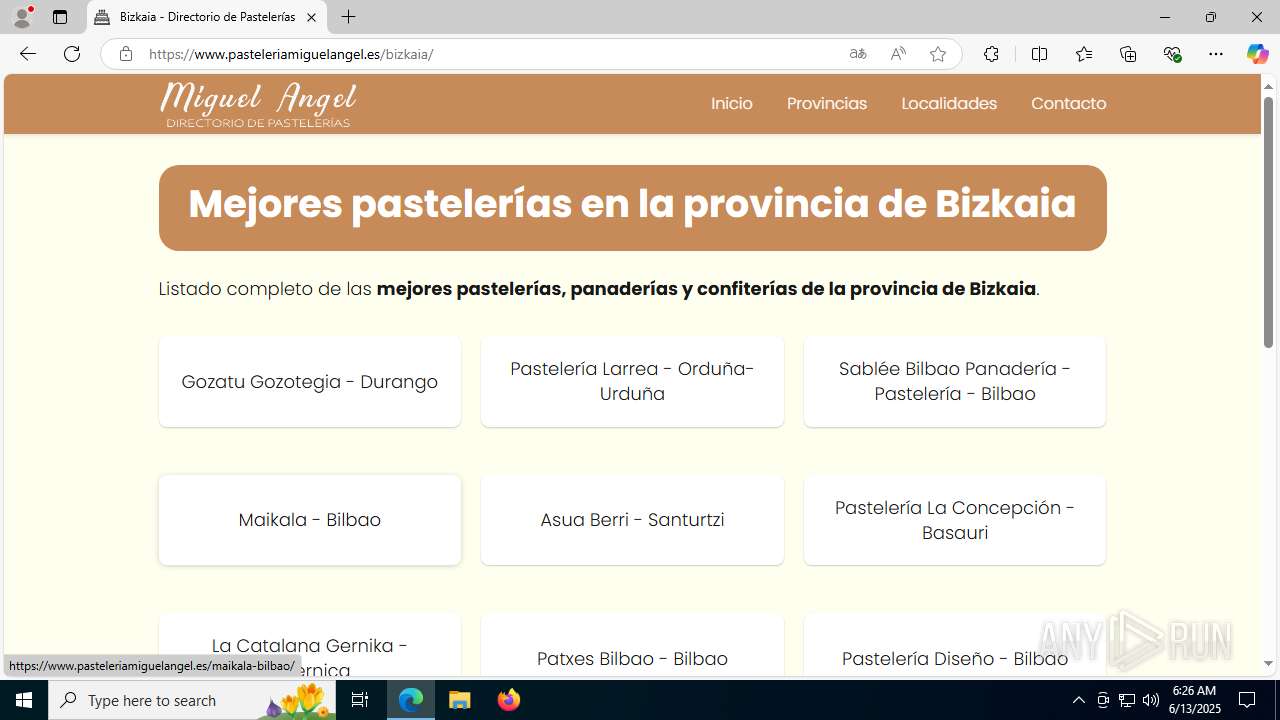Start Read aloud from address bar
The height and width of the screenshot is (720, 1280).
click(x=898, y=54)
